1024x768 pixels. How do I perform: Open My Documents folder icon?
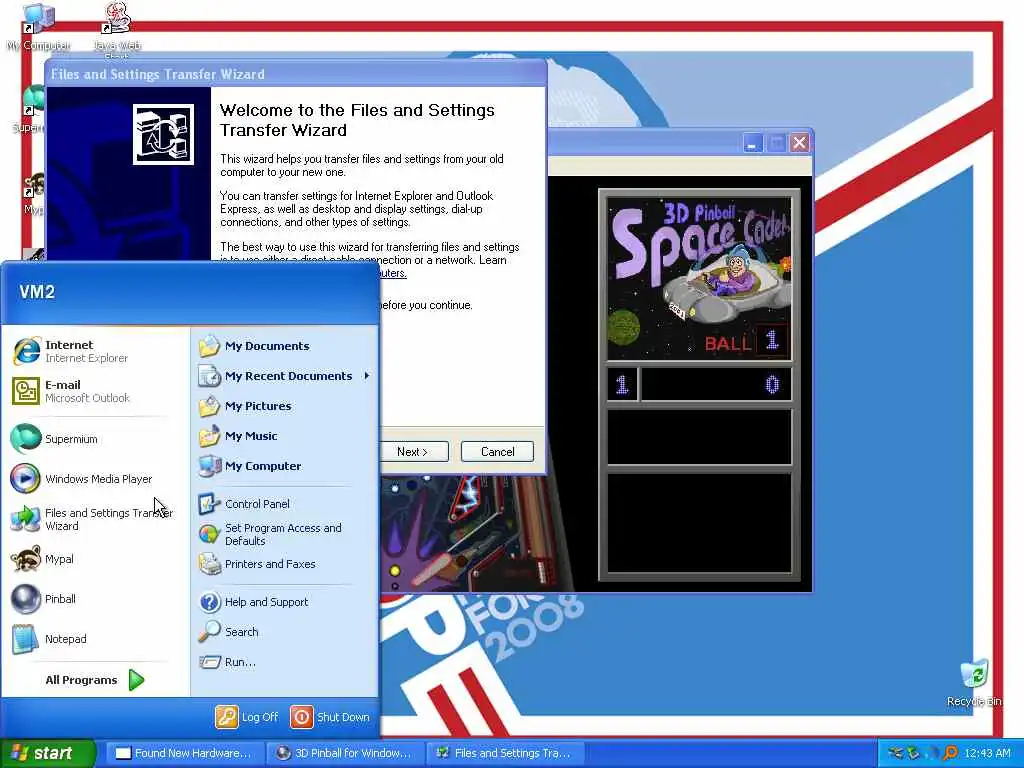coord(209,346)
